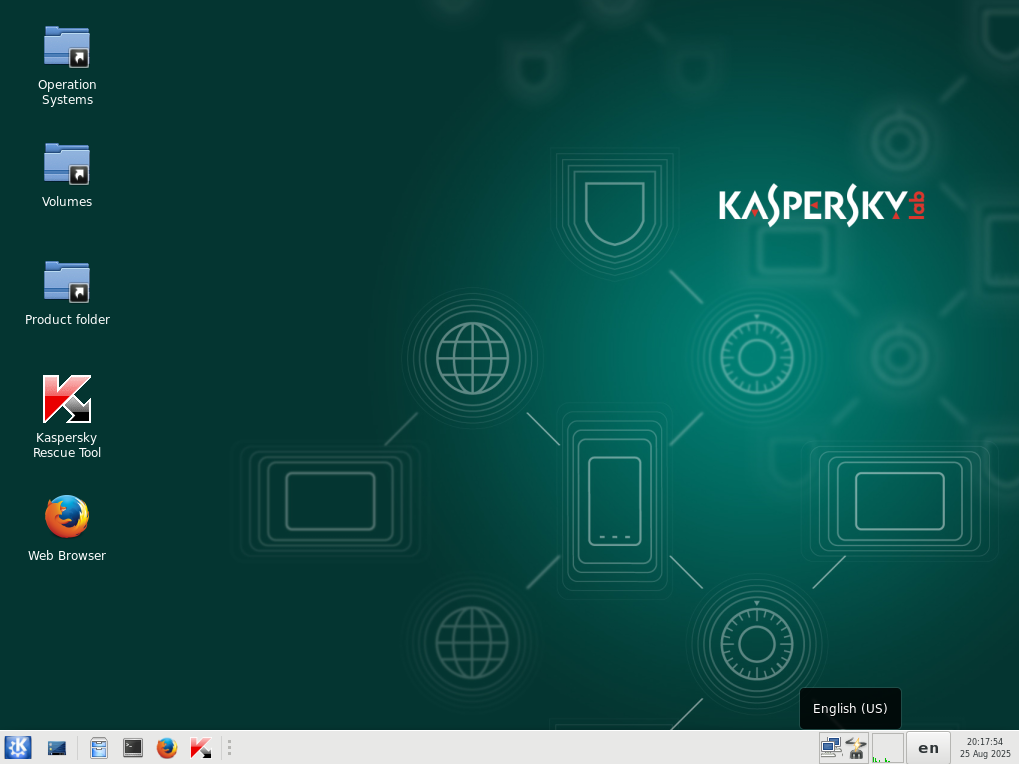This screenshot has height=764, width=1019.
Task: Switch keyboard layout via the en indicator
Action: (x=928, y=748)
